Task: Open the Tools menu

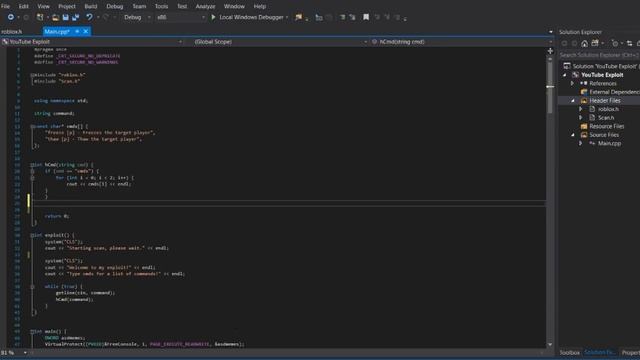Action: [x=161, y=6]
